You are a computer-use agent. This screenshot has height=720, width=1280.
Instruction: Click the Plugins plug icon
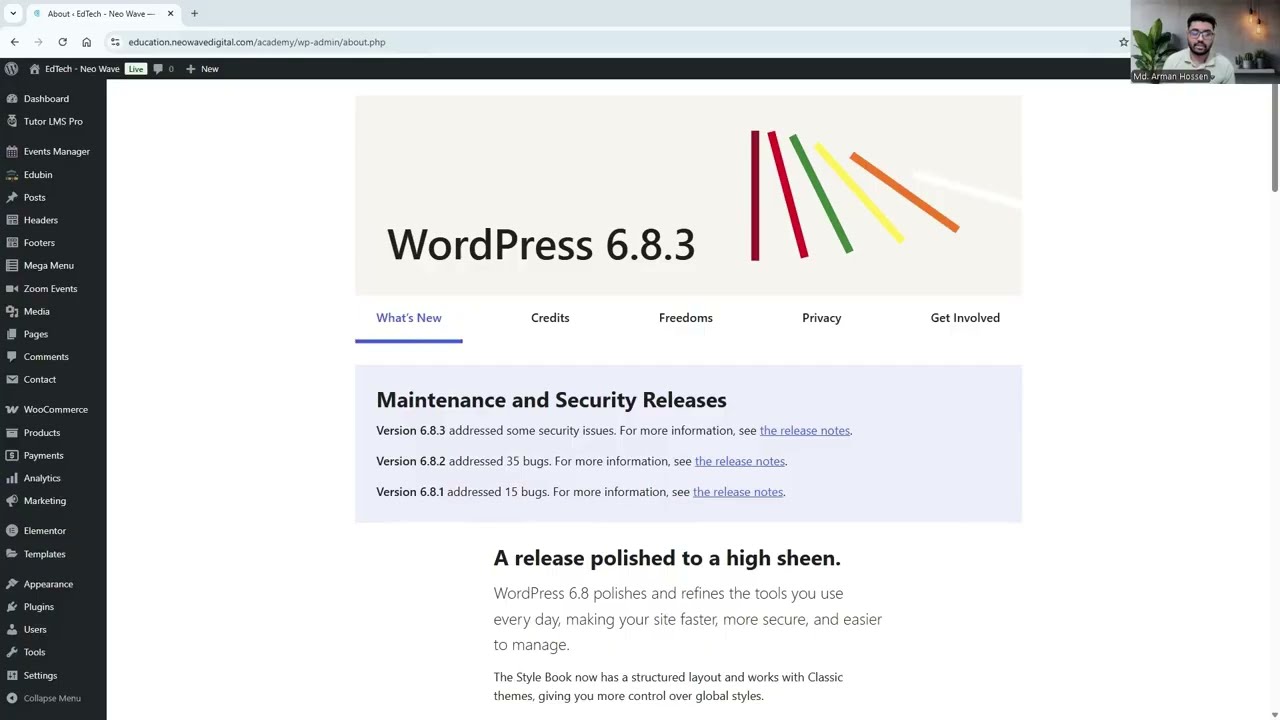pos(12,607)
